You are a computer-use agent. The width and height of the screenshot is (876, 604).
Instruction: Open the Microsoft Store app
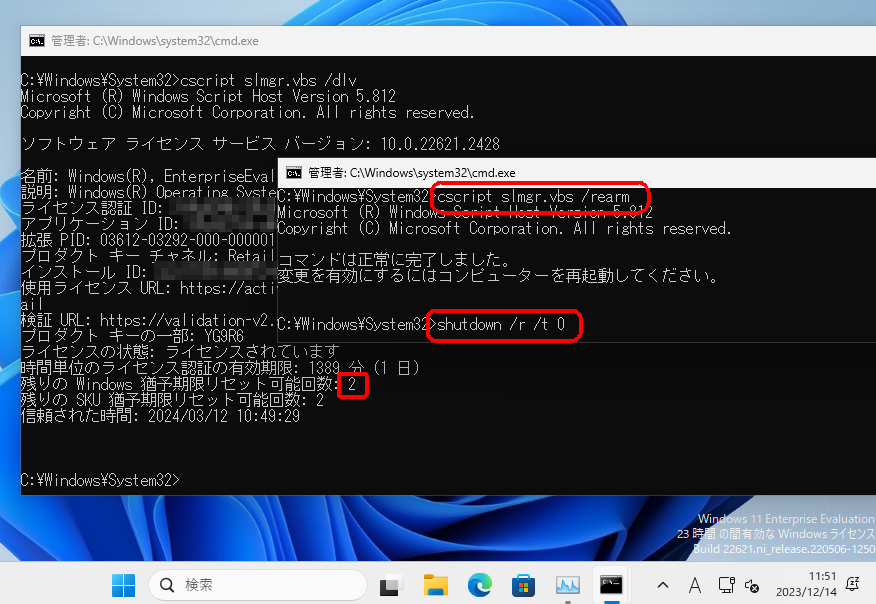(523, 585)
